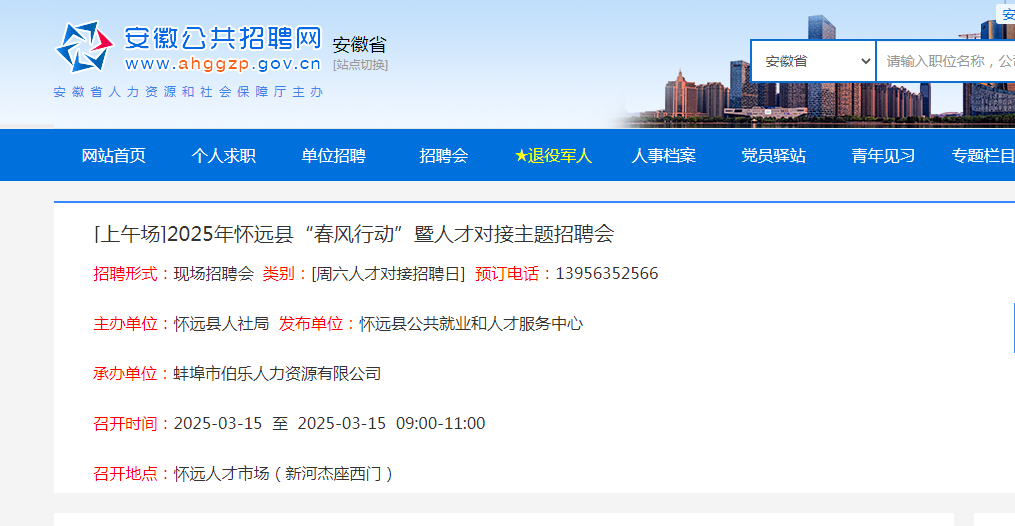The width and height of the screenshot is (1015, 526).
Task: Click the time range 09:00-11:00
Action: point(441,424)
